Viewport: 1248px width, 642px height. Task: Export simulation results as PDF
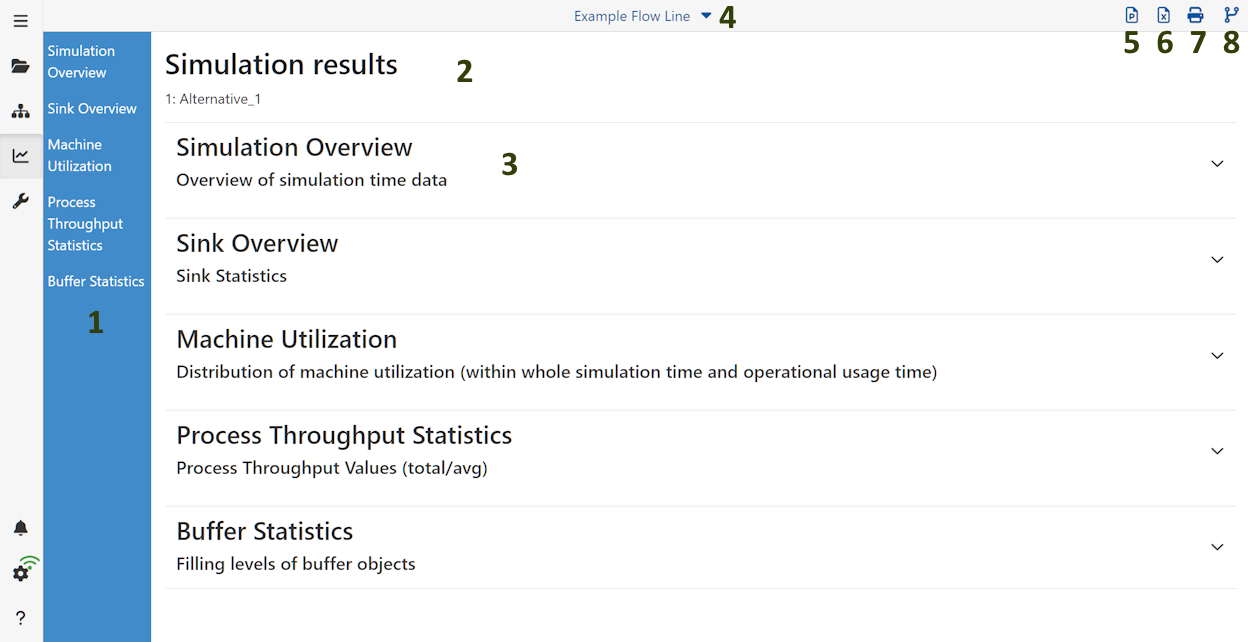(x=1131, y=15)
